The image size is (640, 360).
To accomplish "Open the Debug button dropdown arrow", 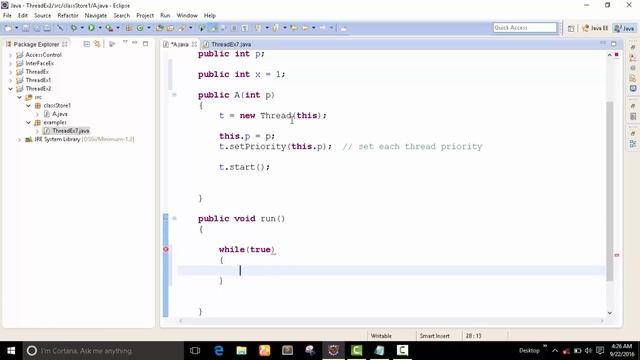I will [x=82, y=28].
